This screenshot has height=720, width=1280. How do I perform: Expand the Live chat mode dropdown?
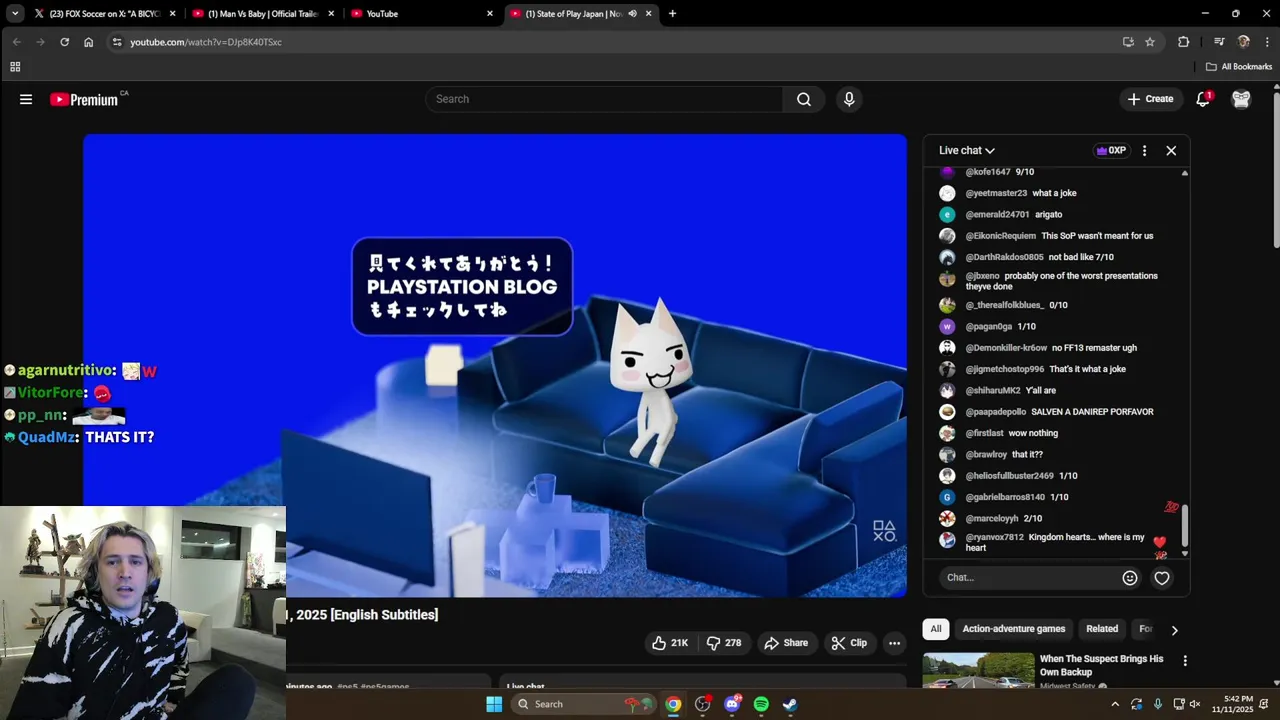pos(967,151)
